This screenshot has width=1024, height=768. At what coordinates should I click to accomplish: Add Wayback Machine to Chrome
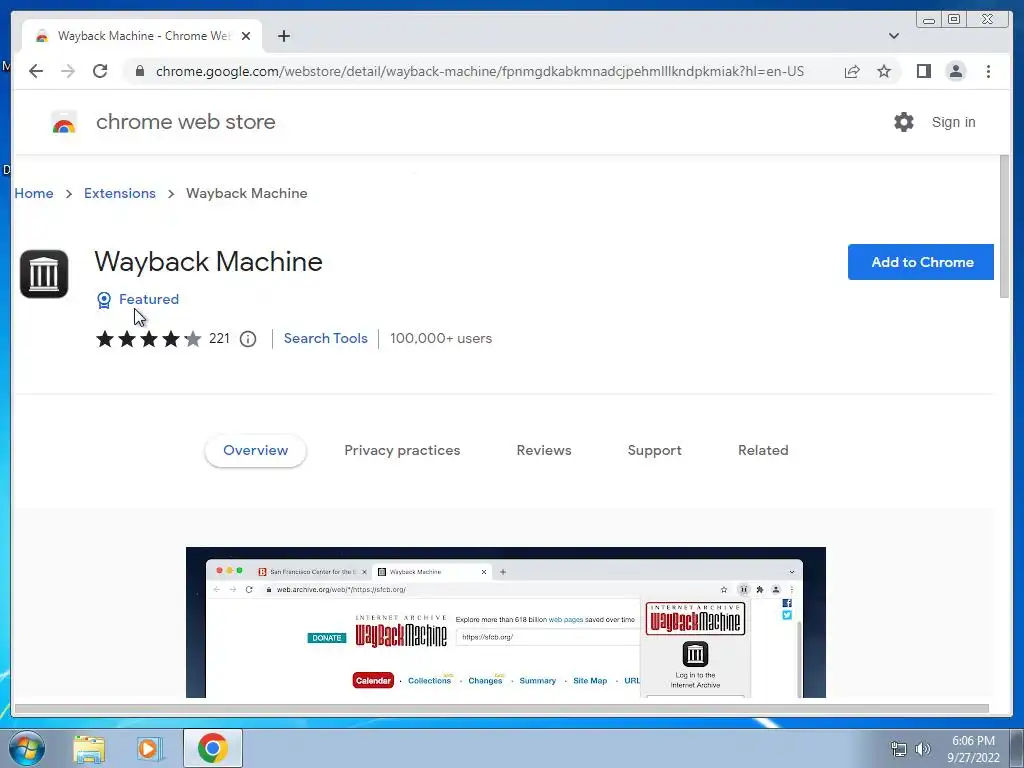[921, 262]
